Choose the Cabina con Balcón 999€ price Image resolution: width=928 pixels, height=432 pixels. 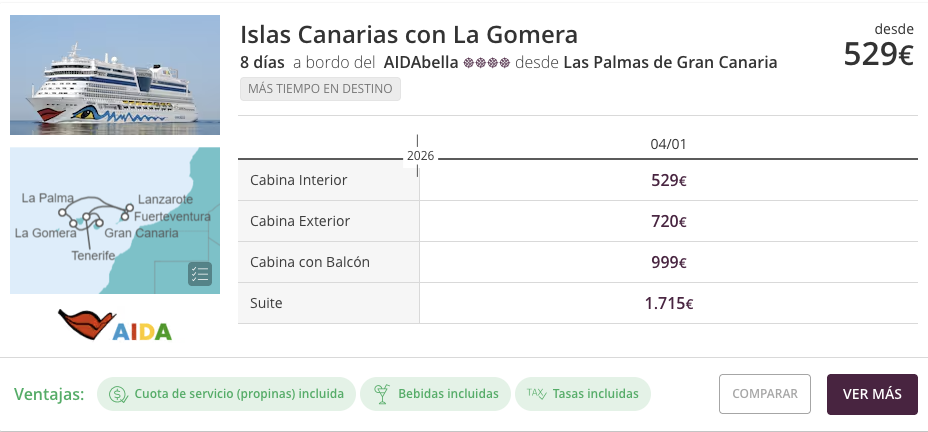pos(668,262)
